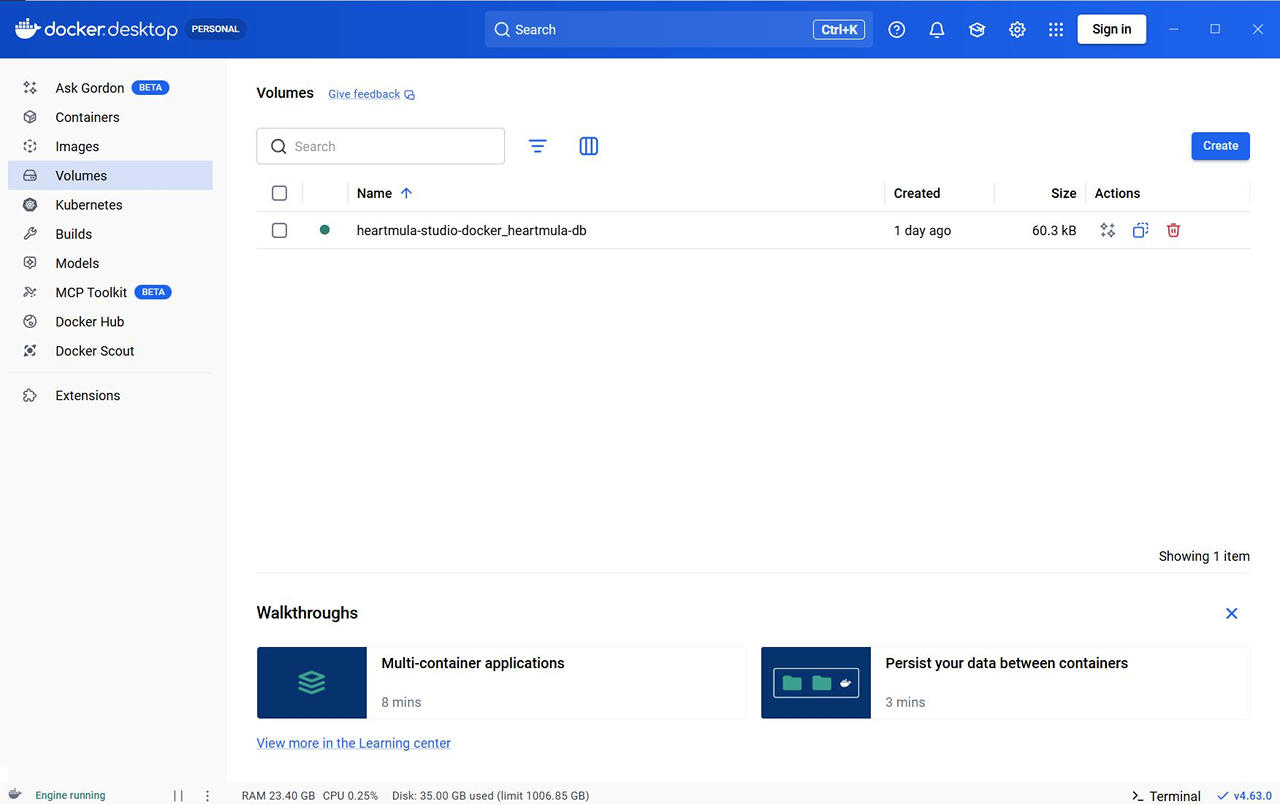Click the clone volume icon in Actions
This screenshot has height=804, width=1280.
pyautogui.click(x=1140, y=230)
